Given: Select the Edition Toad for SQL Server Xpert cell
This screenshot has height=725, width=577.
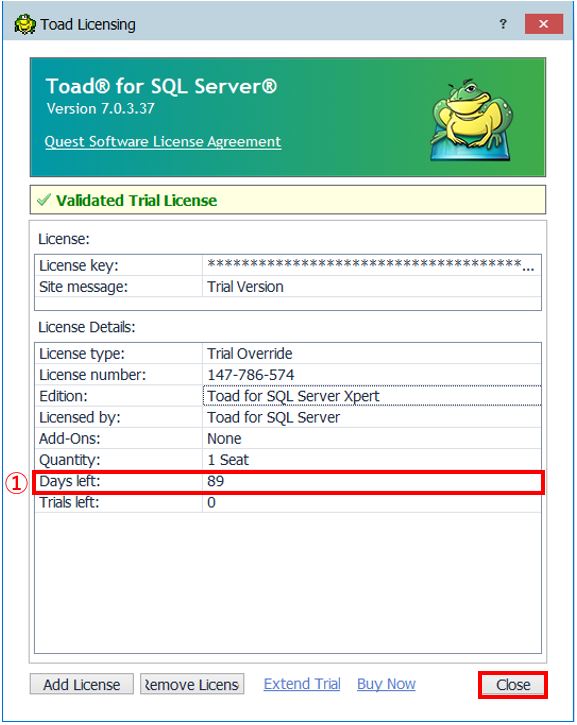Looking at the screenshot, I should pyautogui.click(x=372, y=396).
